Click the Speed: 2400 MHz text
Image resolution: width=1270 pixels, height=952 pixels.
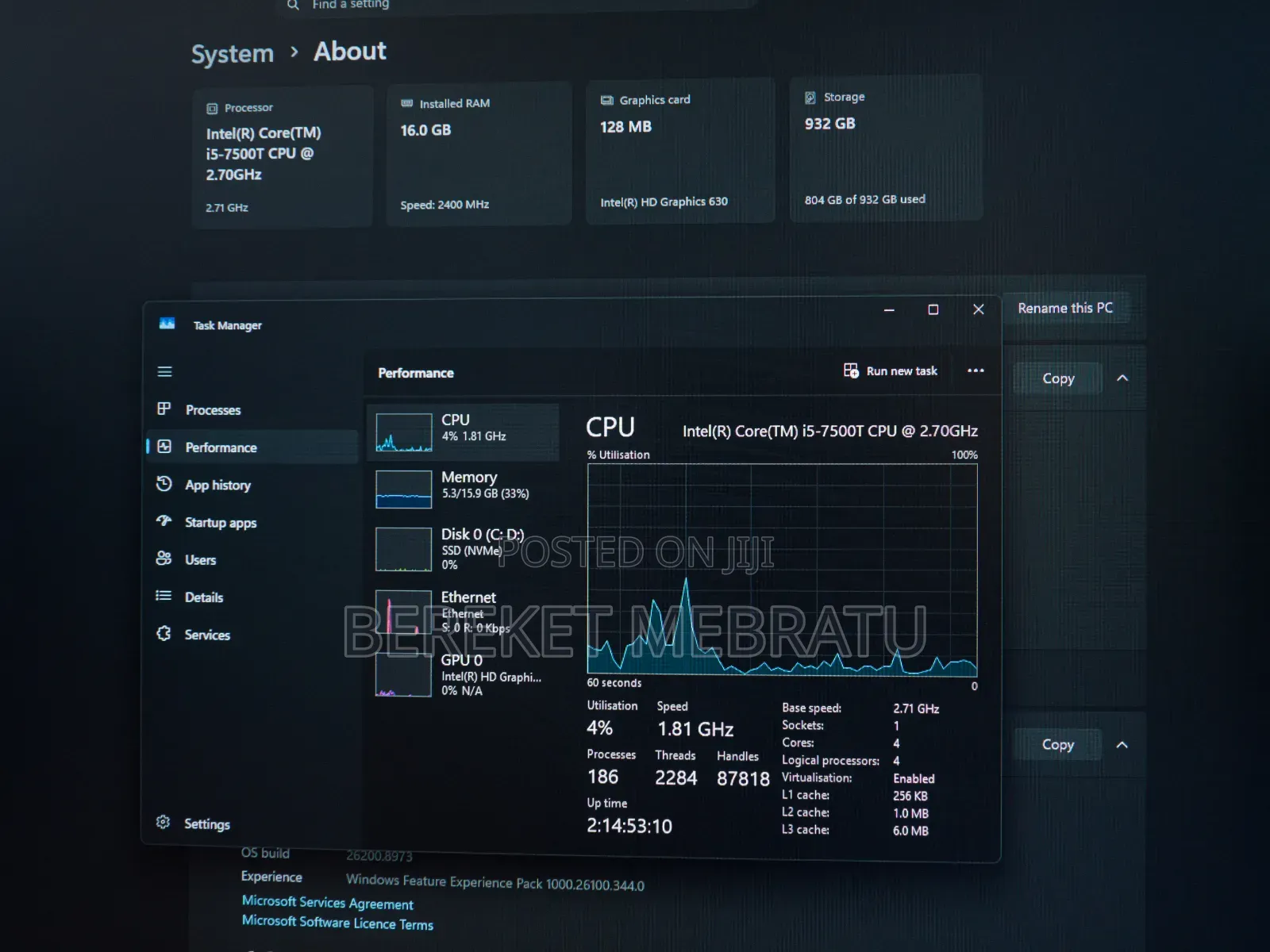pyautogui.click(x=444, y=205)
